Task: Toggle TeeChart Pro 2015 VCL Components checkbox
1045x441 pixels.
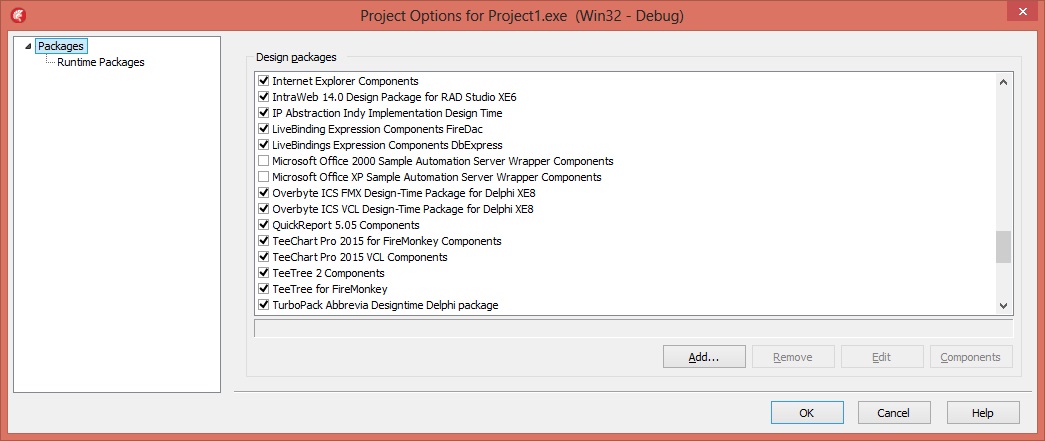Action: click(x=263, y=257)
